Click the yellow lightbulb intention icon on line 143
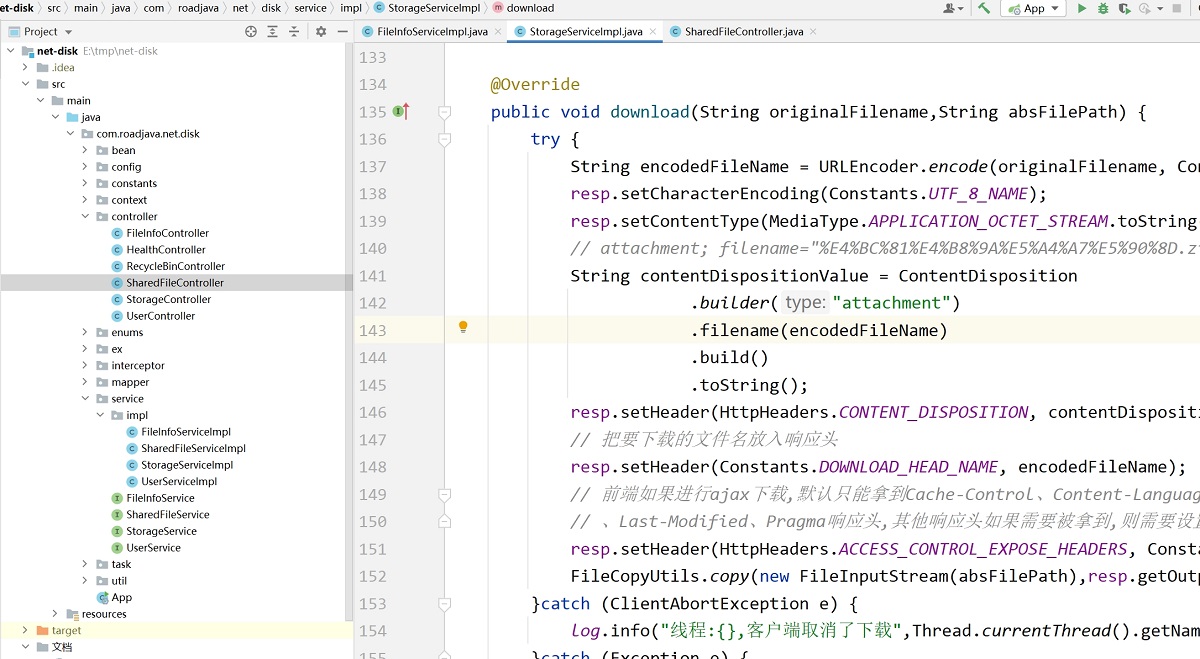 point(463,327)
